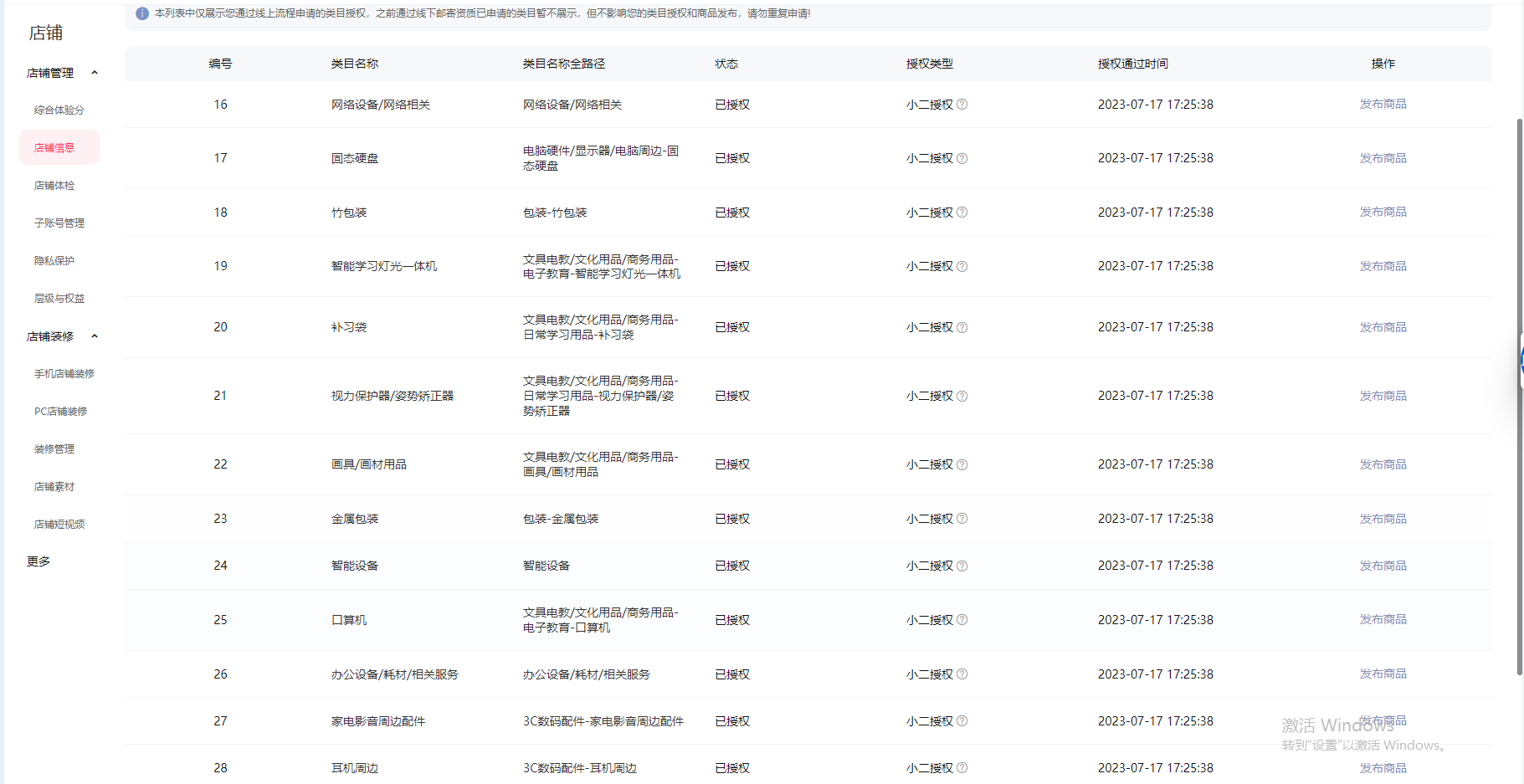Collapse the 店铺管理 sidebar section
This screenshot has width=1524, height=784.
point(95,73)
